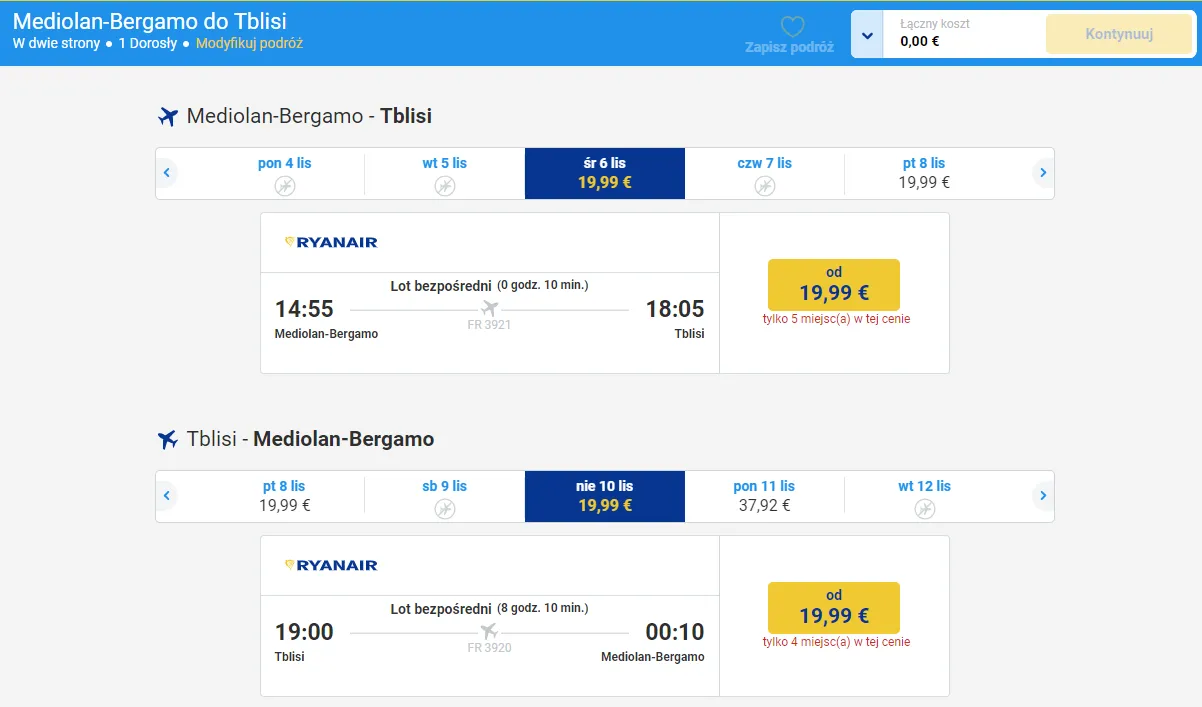Show later outbound dates with right arrow
Viewport: 1202px width, 707px height.
(1042, 173)
